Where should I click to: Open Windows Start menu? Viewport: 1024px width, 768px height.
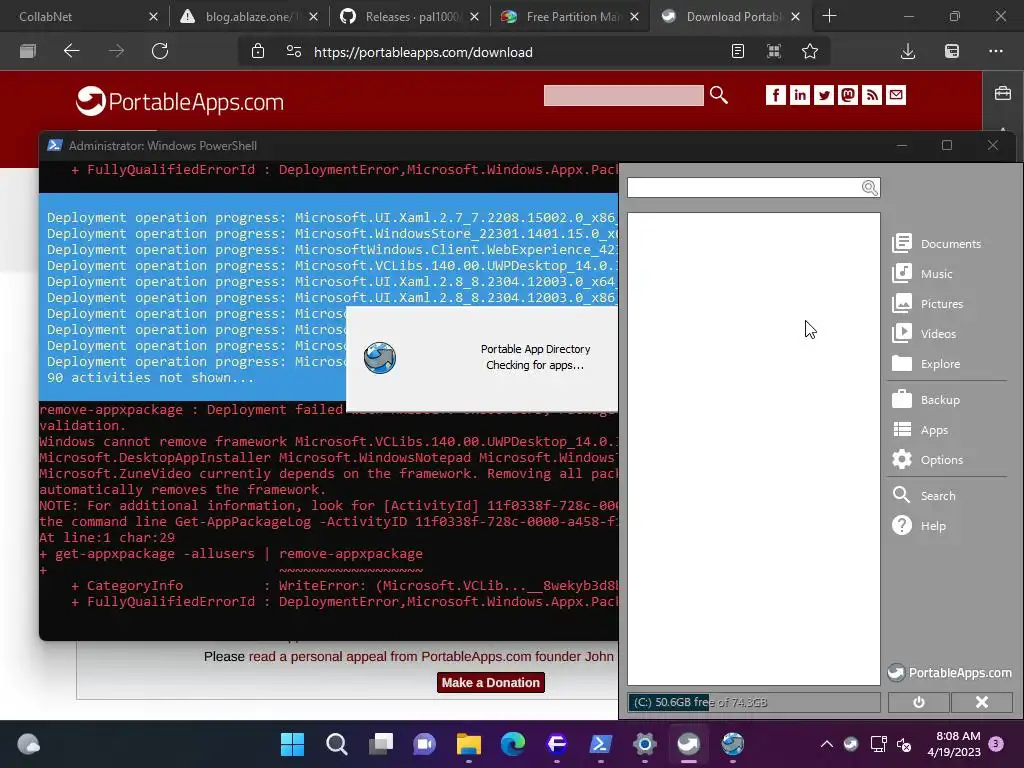(293, 744)
